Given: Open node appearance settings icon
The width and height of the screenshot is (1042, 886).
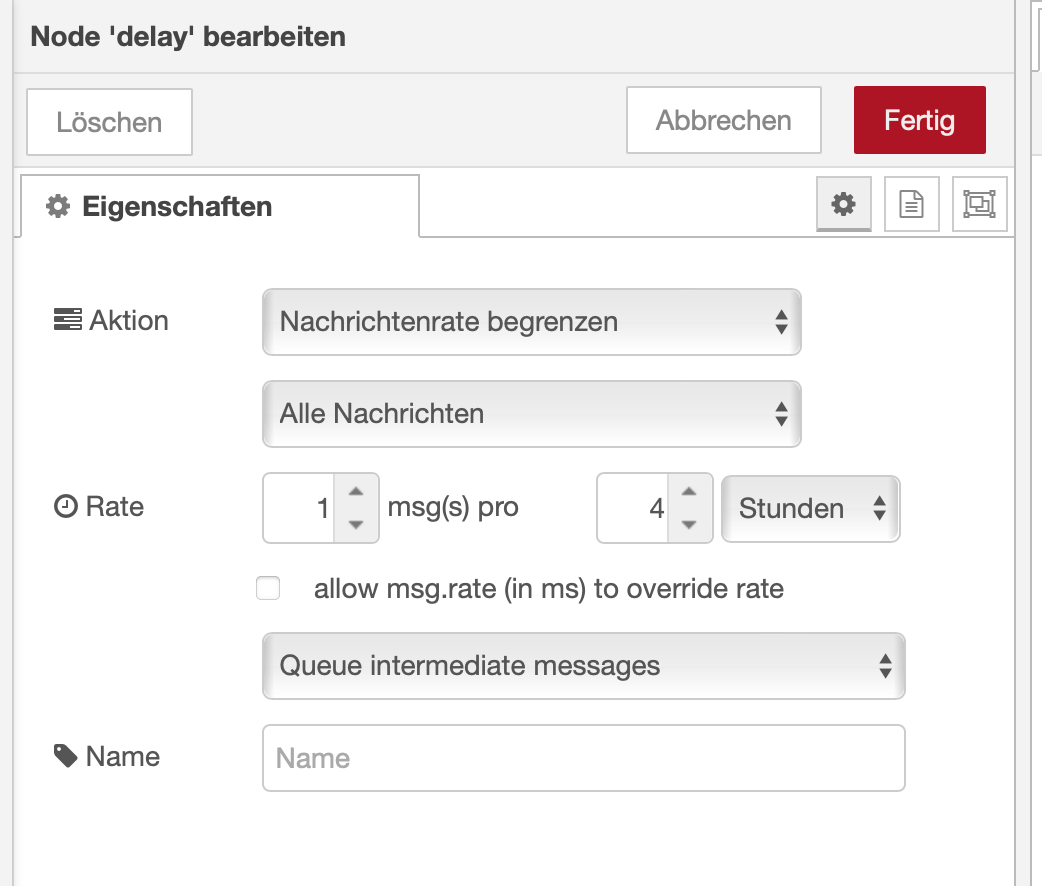Looking at the screenshot, I should [x=979, y=205].
